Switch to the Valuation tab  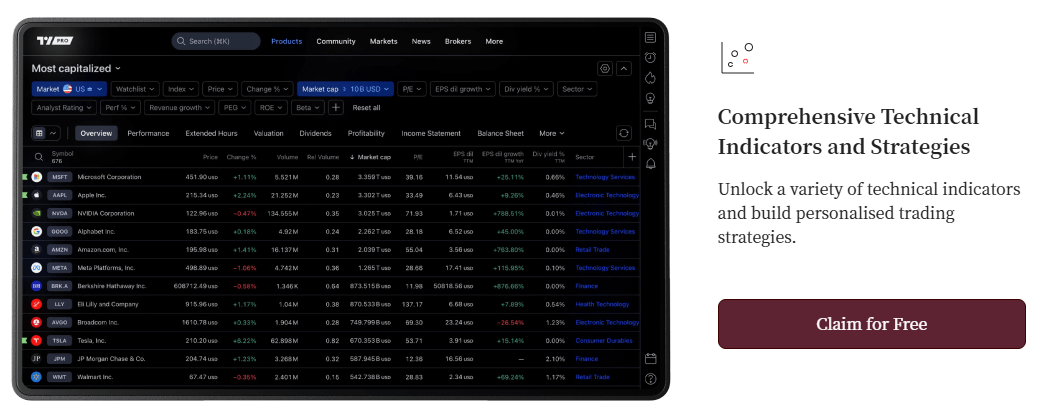coord(268,133)
